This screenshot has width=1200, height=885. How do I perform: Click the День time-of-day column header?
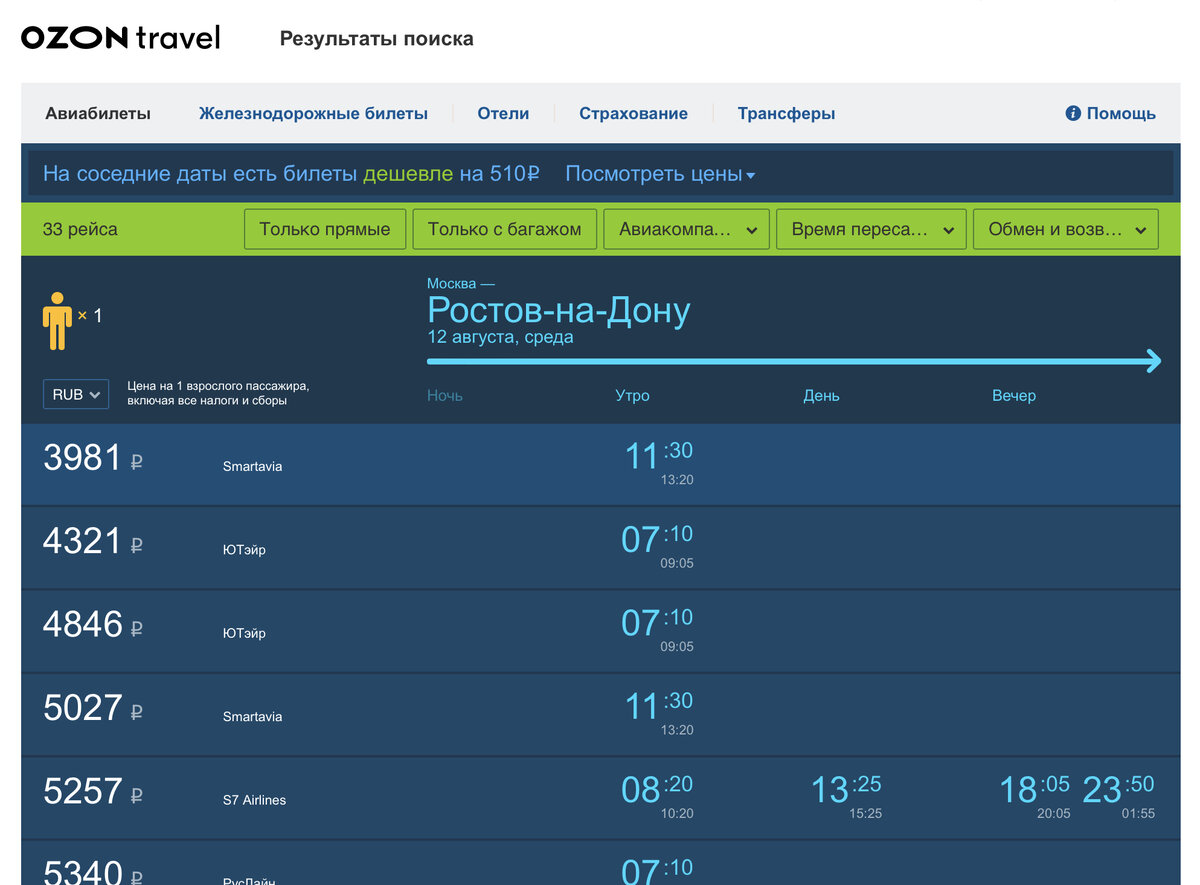pos(821,395)
